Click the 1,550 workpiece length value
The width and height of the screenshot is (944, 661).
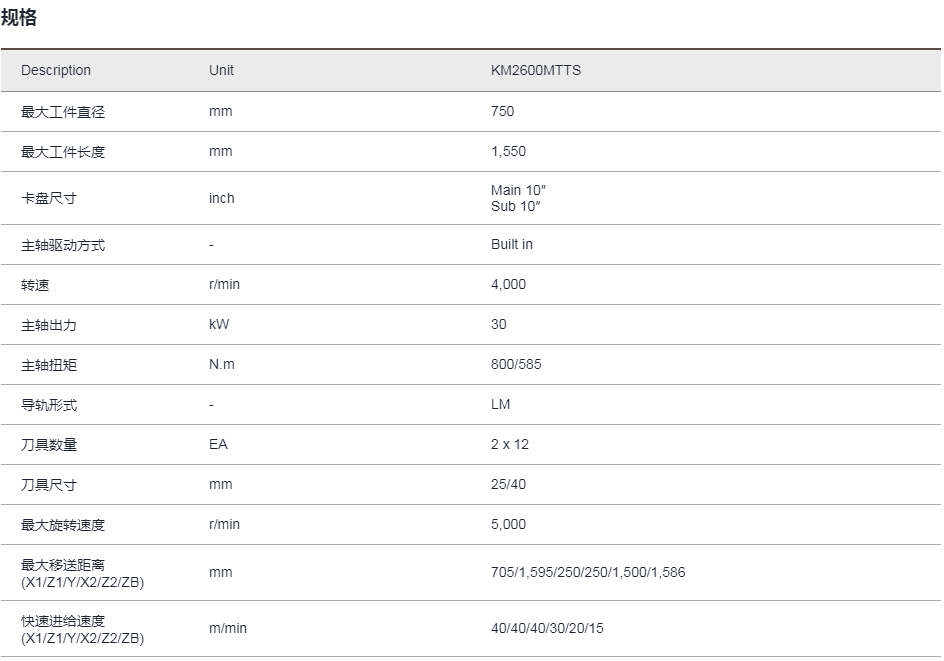[508, 151]
